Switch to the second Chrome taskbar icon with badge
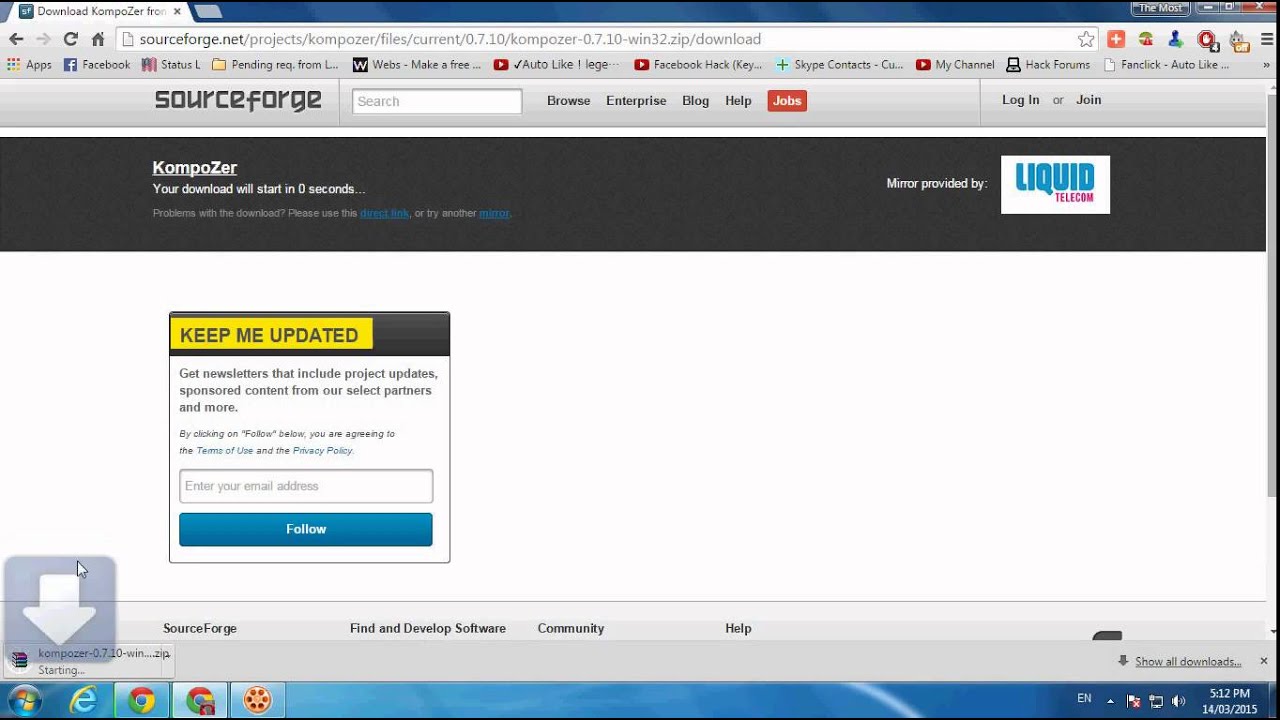The width and height of the screenshot is (1280, 720). pyautogui.click(x=199, y=700)
